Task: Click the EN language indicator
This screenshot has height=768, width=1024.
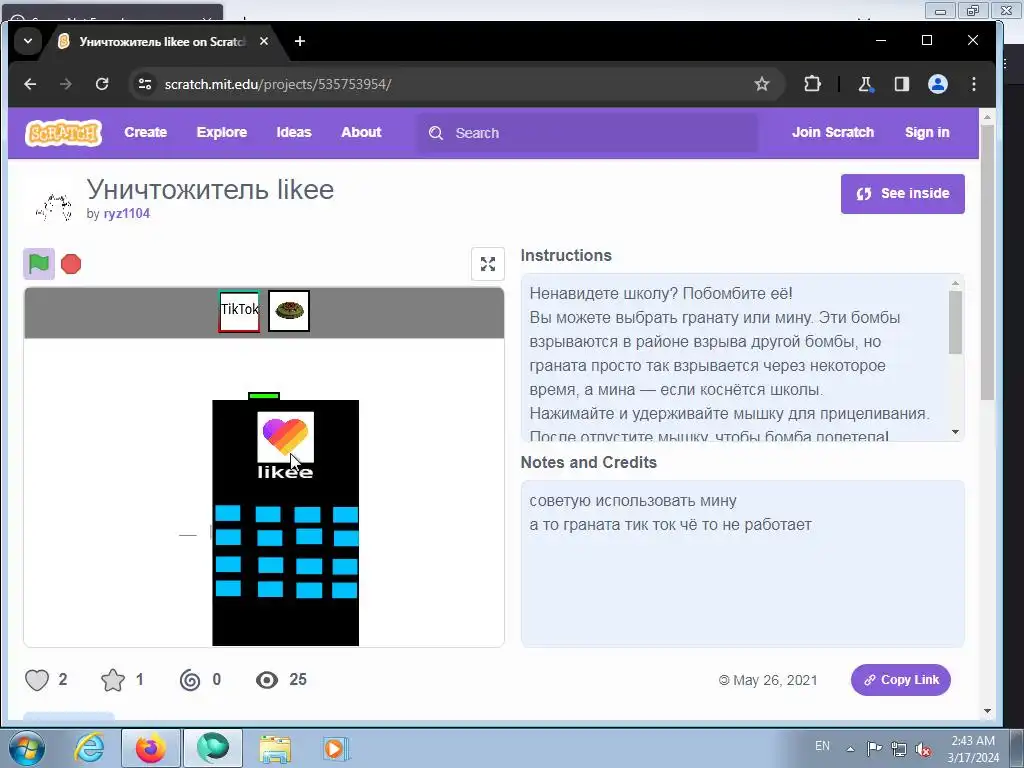Action: coord(822,746)
